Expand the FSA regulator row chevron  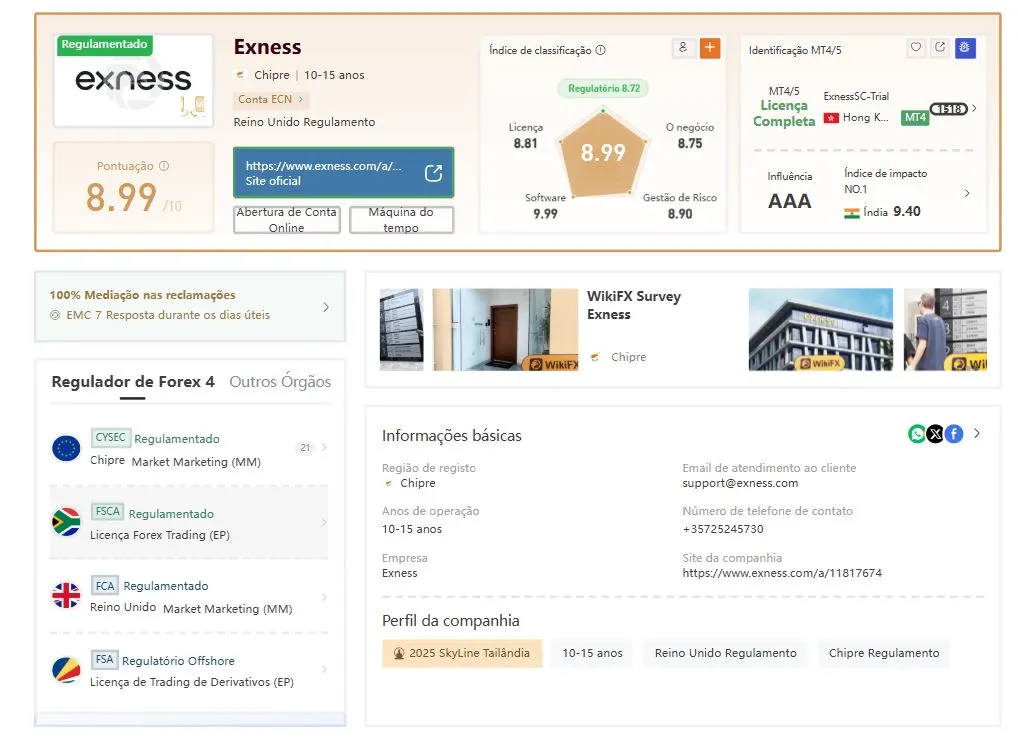(x=324, y=669)
